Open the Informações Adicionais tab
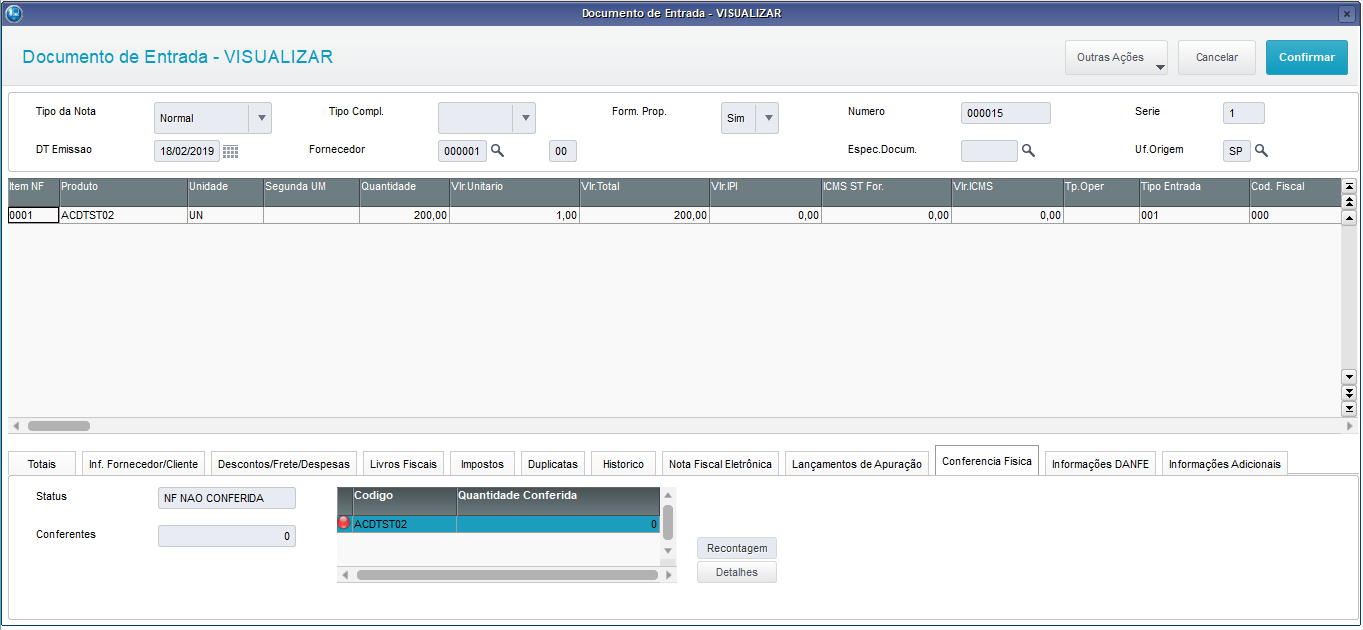This screenshot has height=630, width=1363. (1225, 464)
